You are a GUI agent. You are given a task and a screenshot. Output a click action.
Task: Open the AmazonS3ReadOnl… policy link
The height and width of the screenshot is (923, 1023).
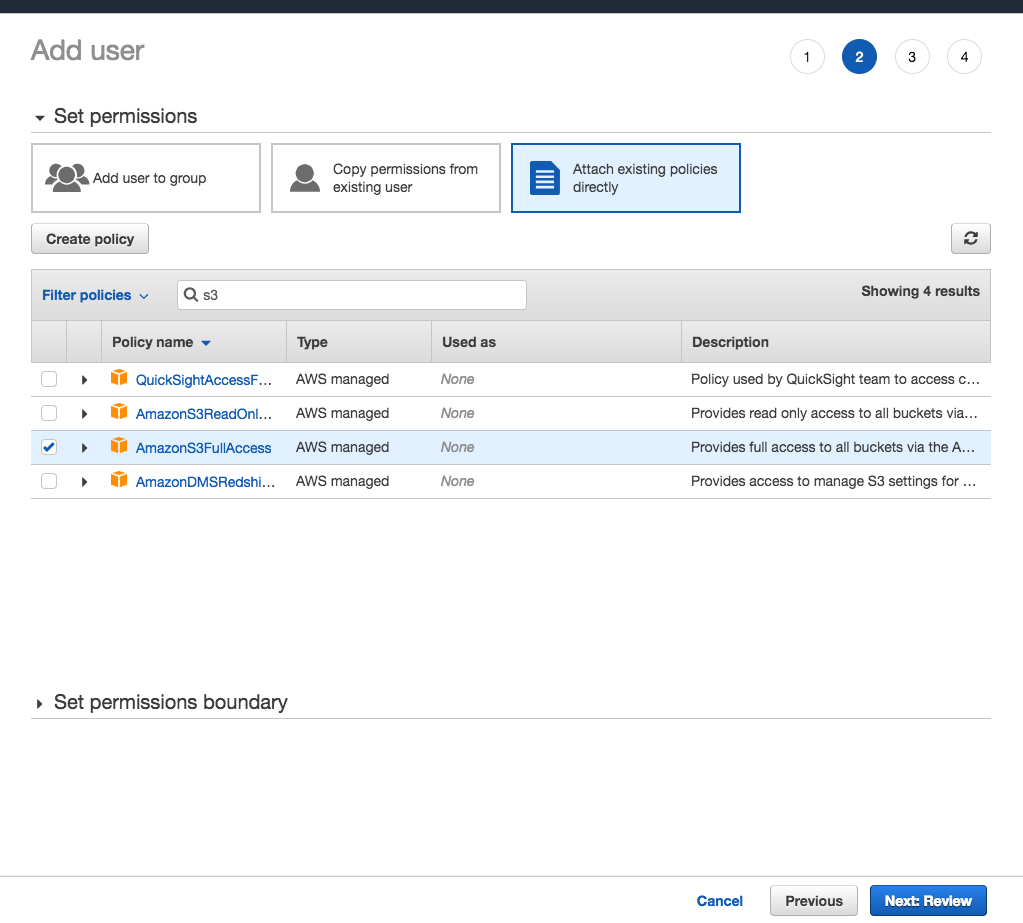204,414
